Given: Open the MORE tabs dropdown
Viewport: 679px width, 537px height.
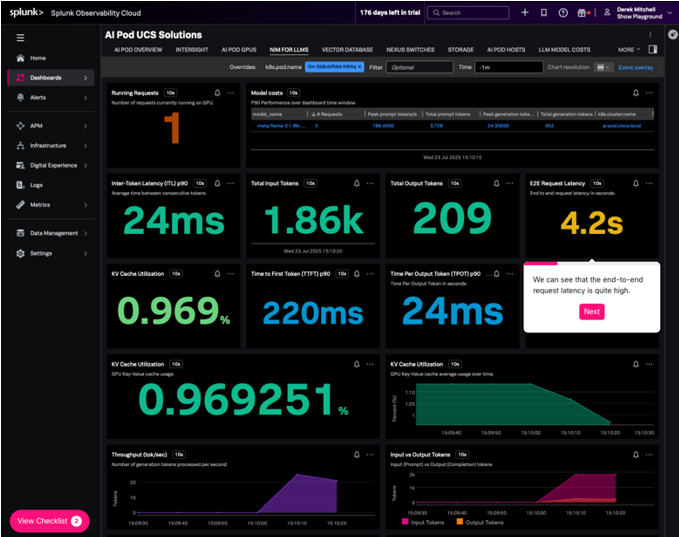Looking at the screenshot, I should click(x=629, y=50).
